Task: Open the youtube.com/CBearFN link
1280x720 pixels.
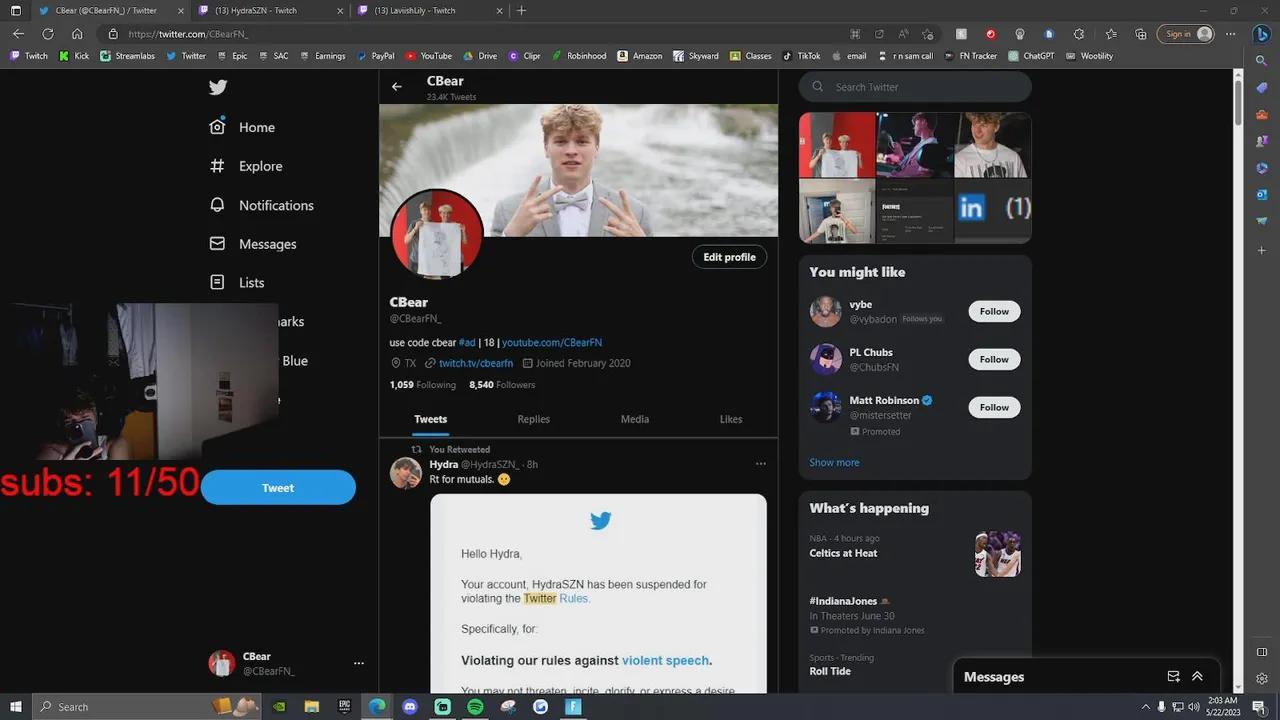Action: click(x=552, y=342)
